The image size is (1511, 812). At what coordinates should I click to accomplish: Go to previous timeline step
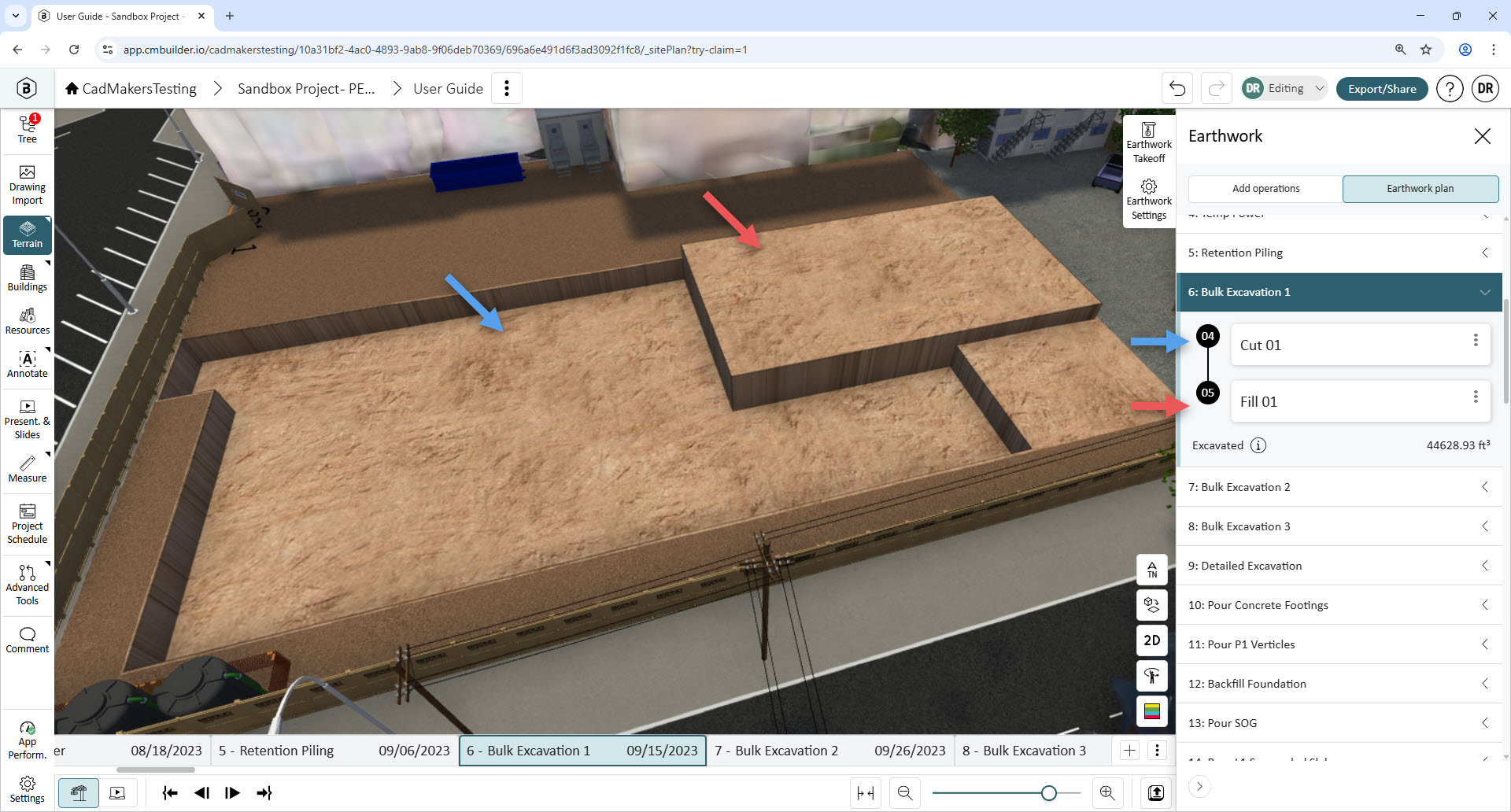pos(201,793)
